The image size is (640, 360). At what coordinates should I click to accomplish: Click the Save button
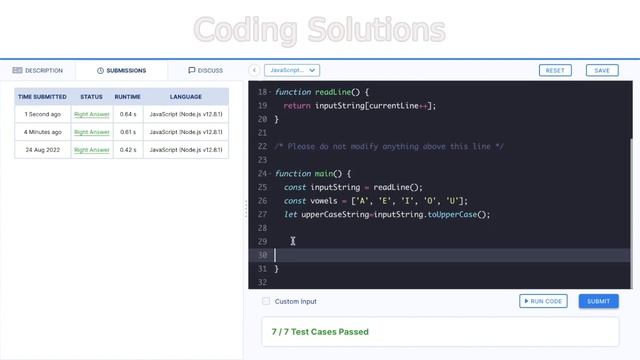click(x=602, y=70)
